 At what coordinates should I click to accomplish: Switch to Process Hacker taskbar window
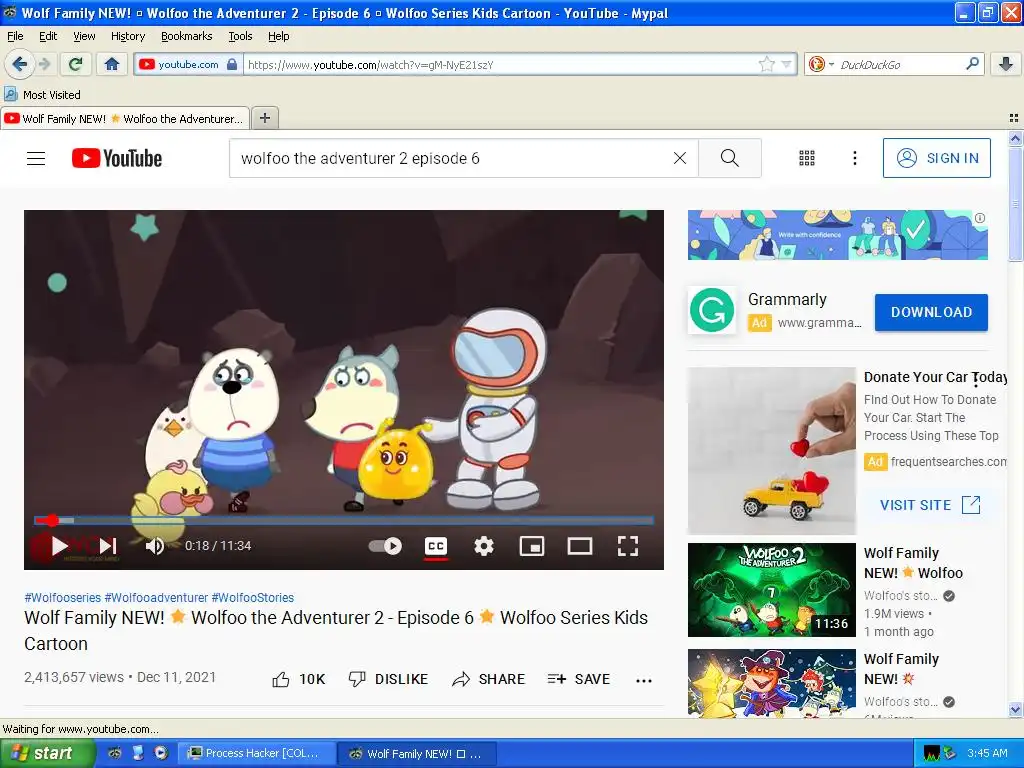[x=257, y=753]
